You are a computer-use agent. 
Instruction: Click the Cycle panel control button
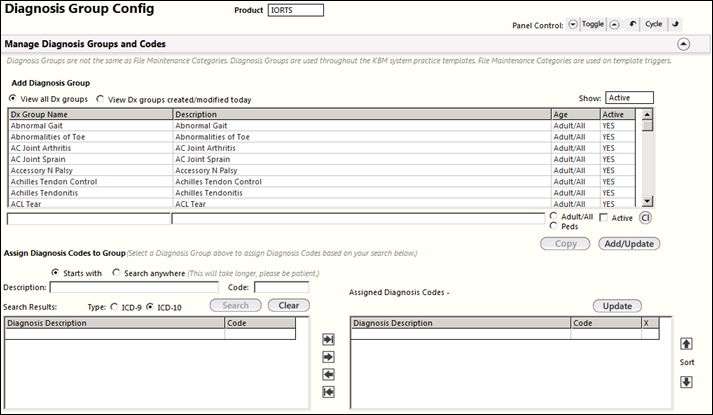click(653, 25)
